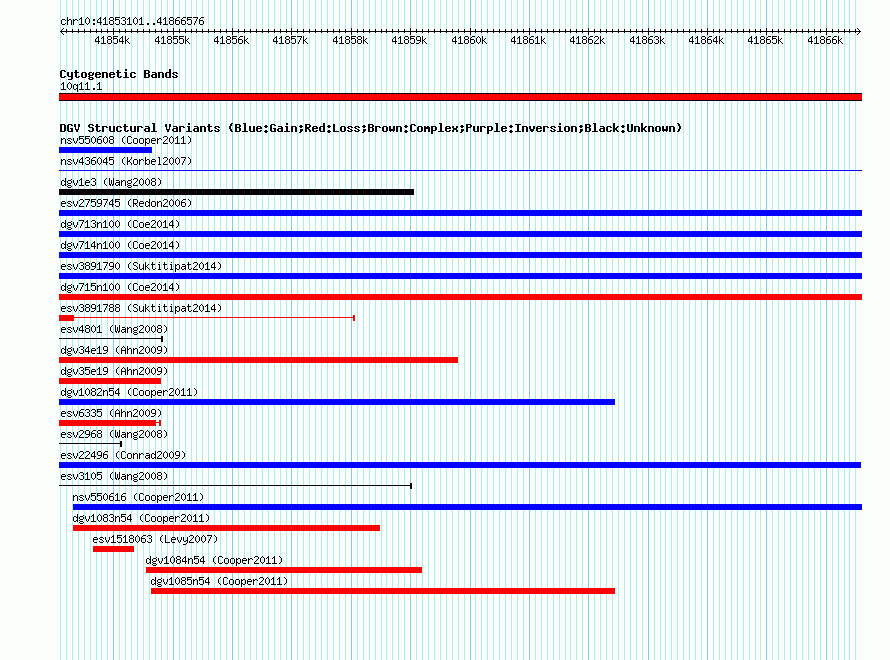Viewport: 890px width, 660px height.
Task: Click the 41857k ruler tick label
Action: (x=290, y=40)
